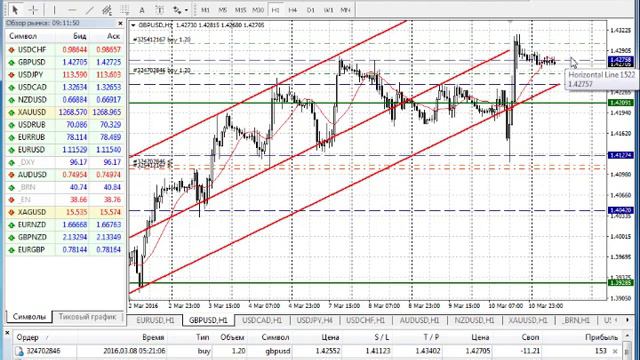Screen dimensions: 640x360
Task: Select USDCHF row arrow icon
Action: pyautogui.click(x=11, y=50)
